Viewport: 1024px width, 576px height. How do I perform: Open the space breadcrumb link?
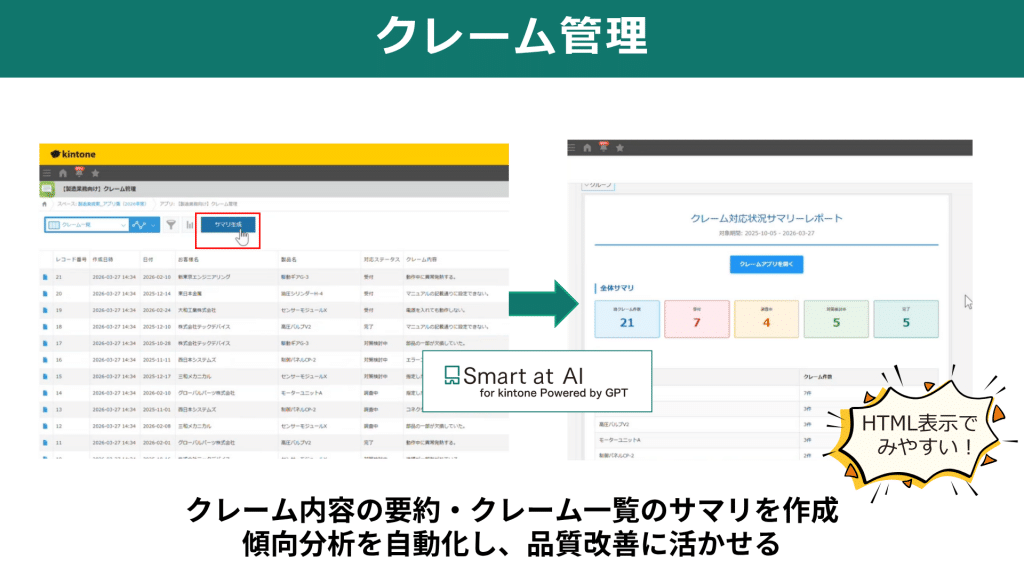(101, 204)
